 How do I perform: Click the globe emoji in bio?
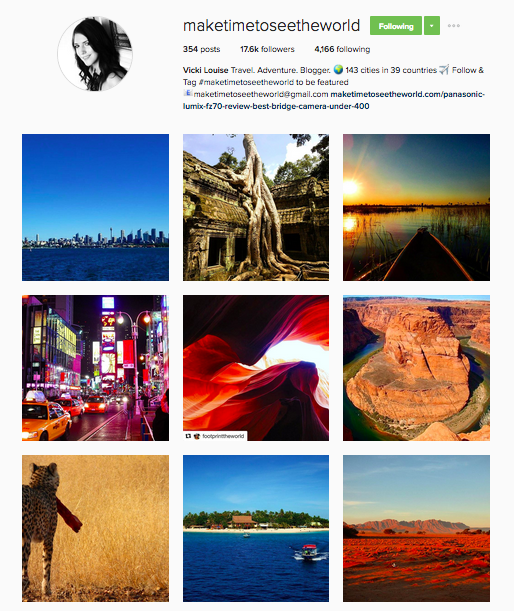coord(339,70)
